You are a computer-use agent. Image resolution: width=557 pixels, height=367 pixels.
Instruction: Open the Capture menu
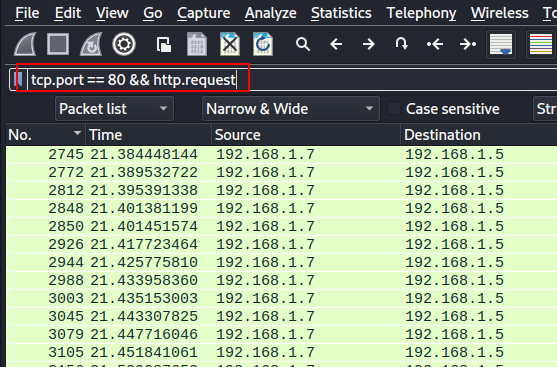(x=204, y=13)
